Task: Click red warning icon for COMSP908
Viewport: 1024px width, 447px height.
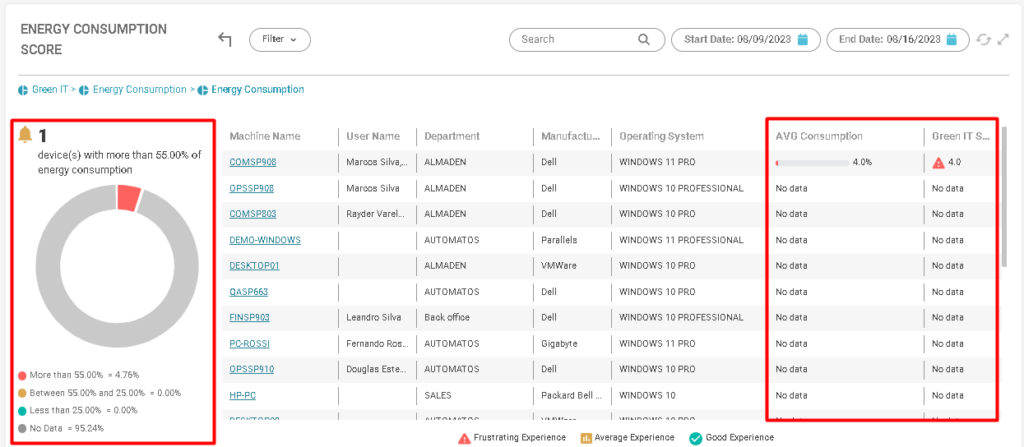Action: (938, 163)
